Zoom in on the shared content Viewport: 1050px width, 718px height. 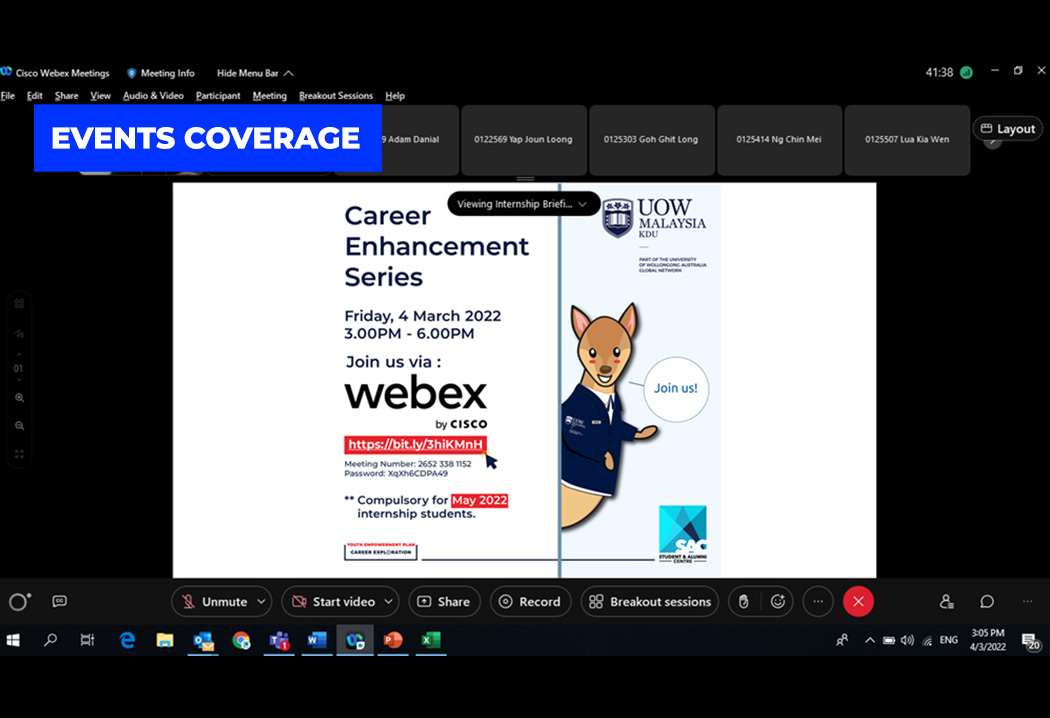(x=19, y=398)
